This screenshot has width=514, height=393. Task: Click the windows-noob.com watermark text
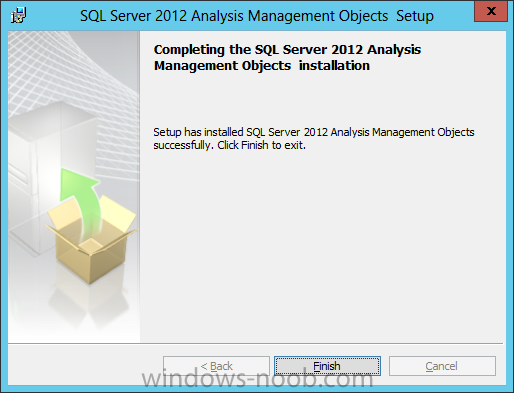(x=257, y=379)
